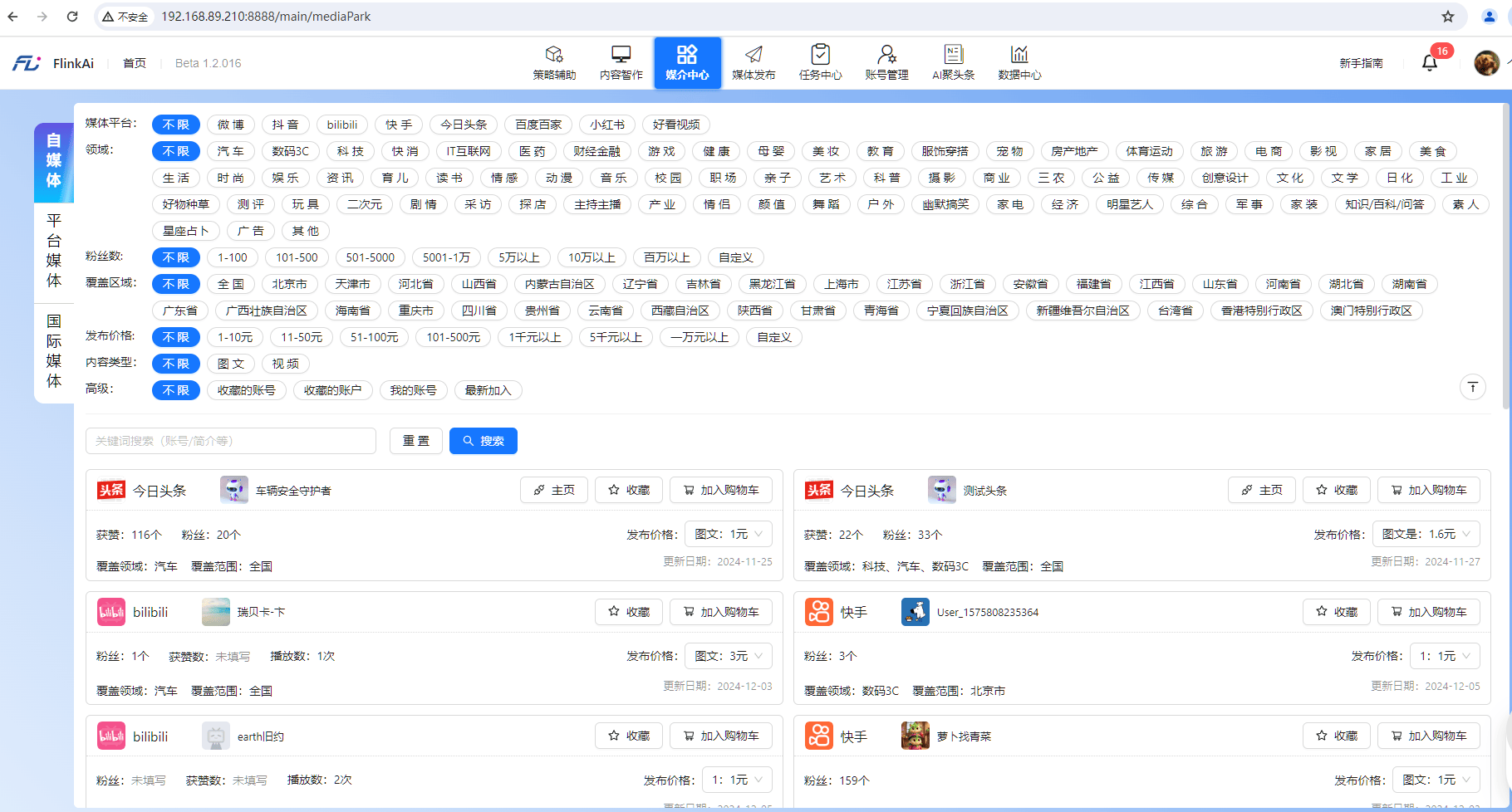Image resolution: width=1512 pixels, height=812 pixels.
Task: Click the 瑞贝卡-下 account avatar
Action: tap(216, 612)
